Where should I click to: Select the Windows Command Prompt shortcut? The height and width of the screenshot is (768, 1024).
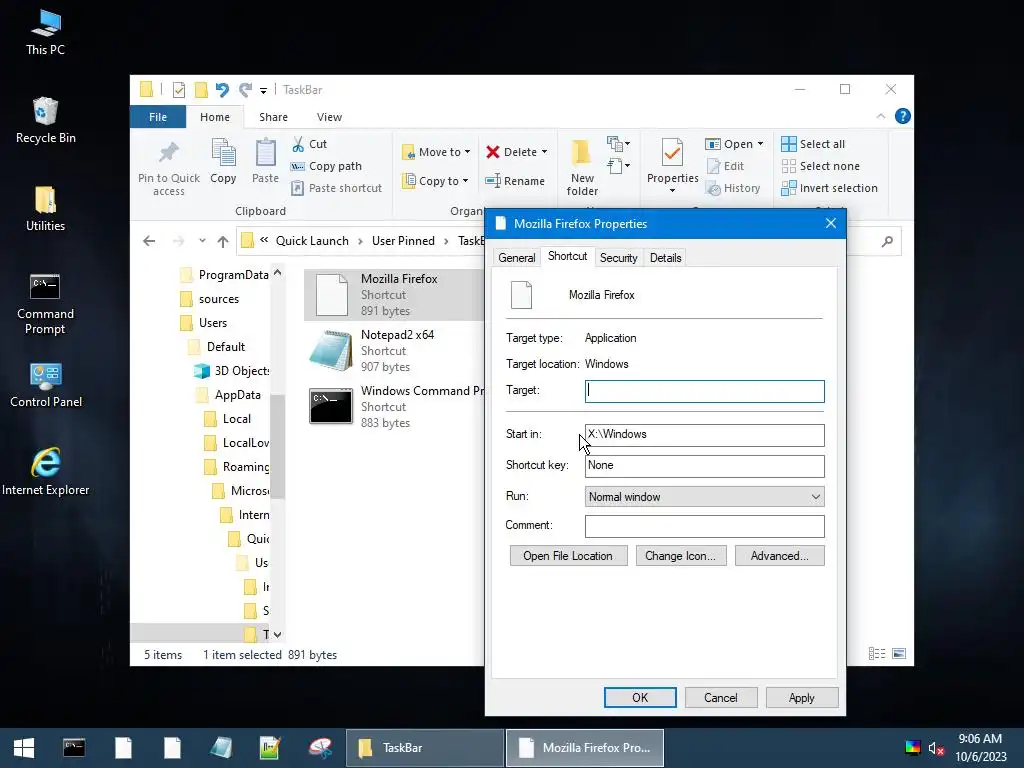coord(394,406)
